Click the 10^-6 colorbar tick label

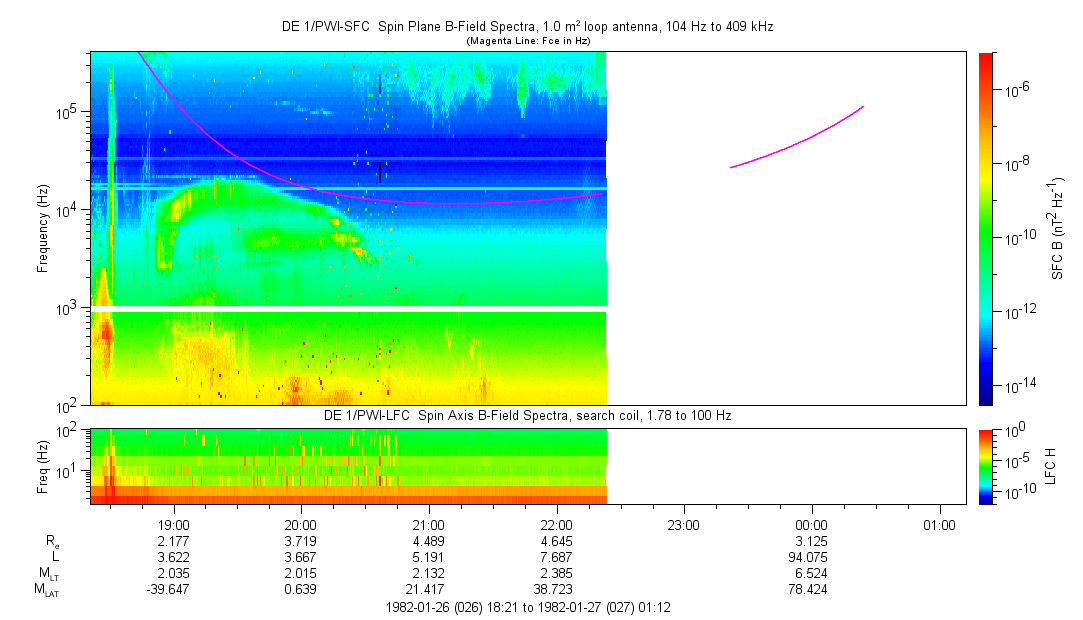(x=1016, y=88)
